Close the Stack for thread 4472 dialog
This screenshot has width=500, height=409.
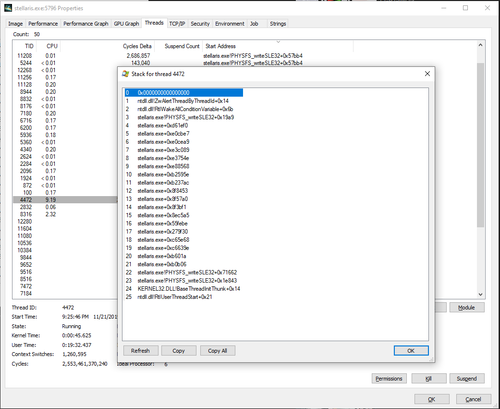[427, 74]
